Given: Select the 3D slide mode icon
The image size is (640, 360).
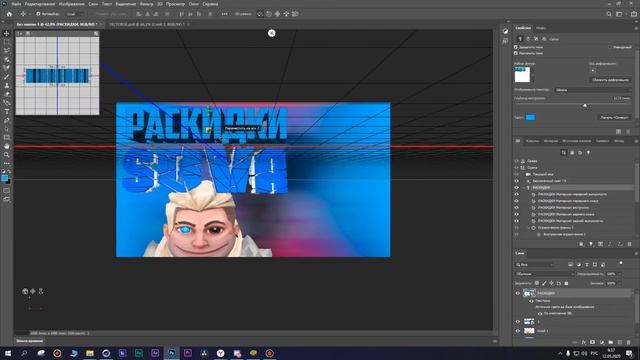Looking at the screenshot, I should point(286,14).
